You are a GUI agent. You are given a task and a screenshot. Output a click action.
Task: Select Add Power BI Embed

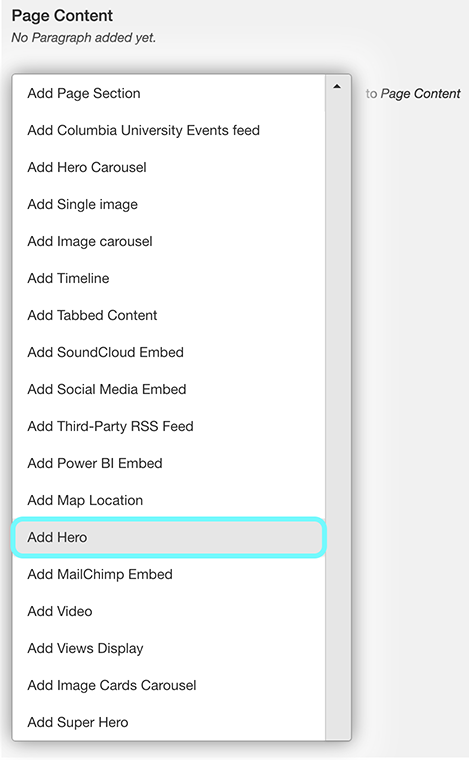coord(169,463)
